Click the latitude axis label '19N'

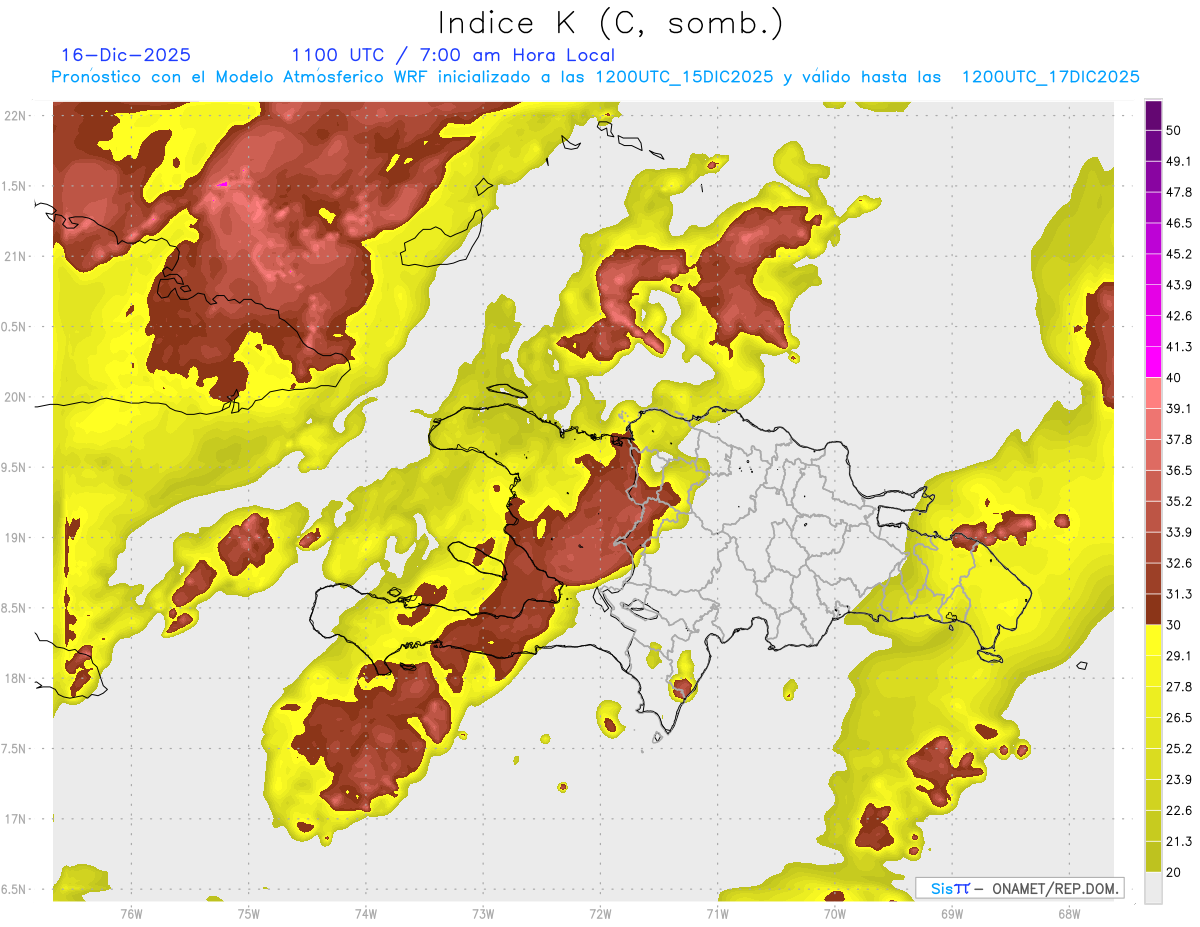[x=17, y=538]
